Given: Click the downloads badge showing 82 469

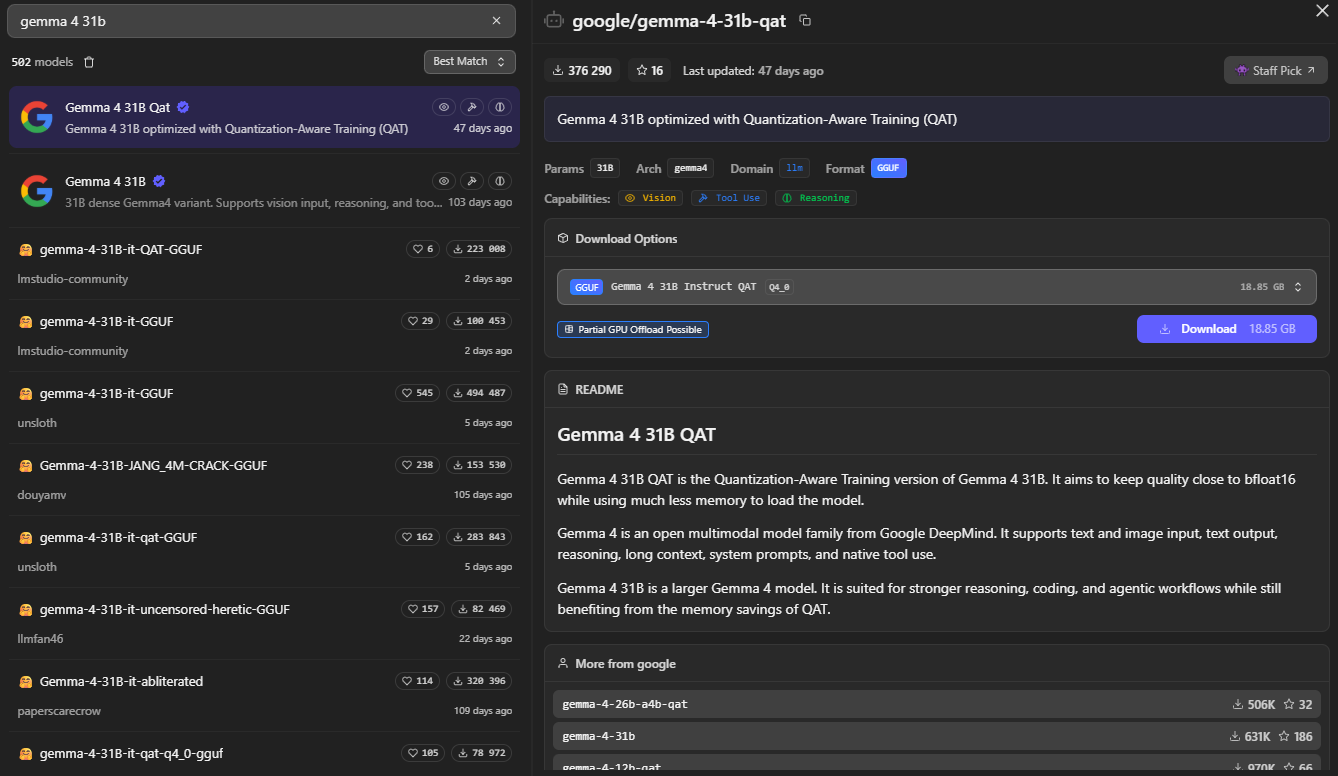Looking at the screenshot, I should pos(482,609).
